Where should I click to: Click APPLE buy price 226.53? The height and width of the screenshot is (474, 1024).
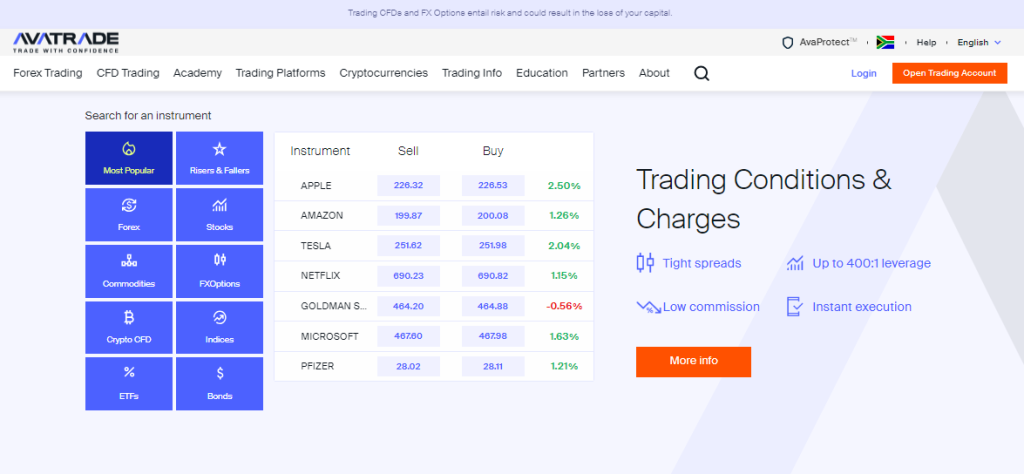click(x=492, y=185)
